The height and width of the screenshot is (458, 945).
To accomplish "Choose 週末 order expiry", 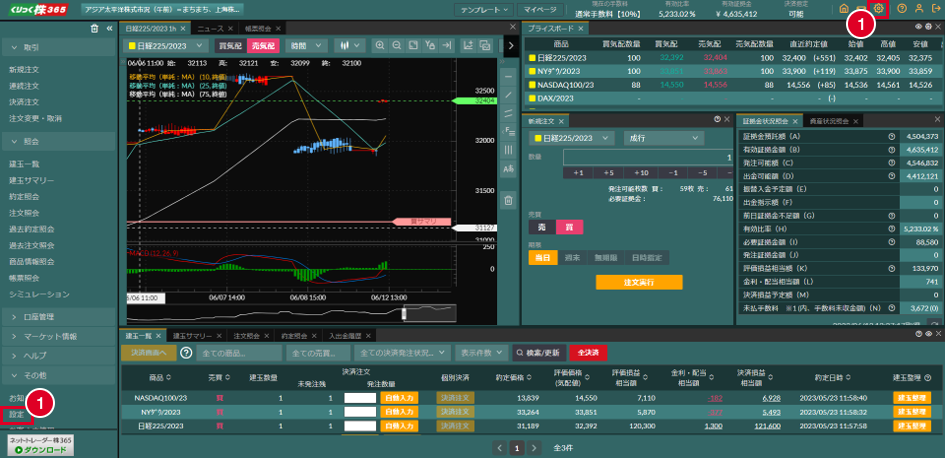I will pyautogui.click(x=573, y=258).
